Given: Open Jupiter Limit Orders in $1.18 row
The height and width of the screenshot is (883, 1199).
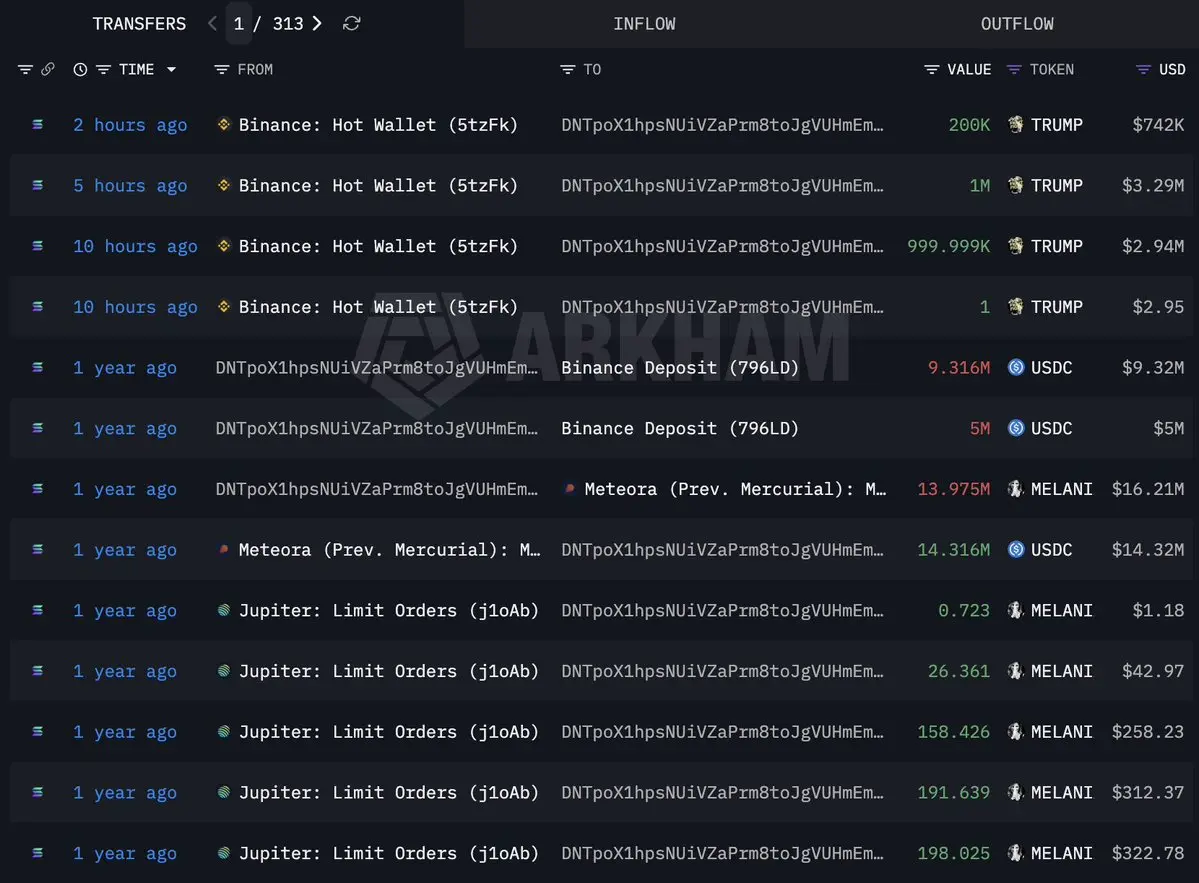Looking at the screenshot, I should click(x=388, y=610).
